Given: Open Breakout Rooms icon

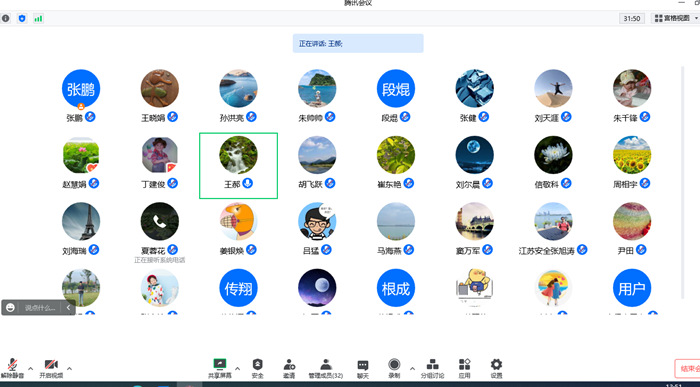Looking at the screenshot, I should point(432,368).
